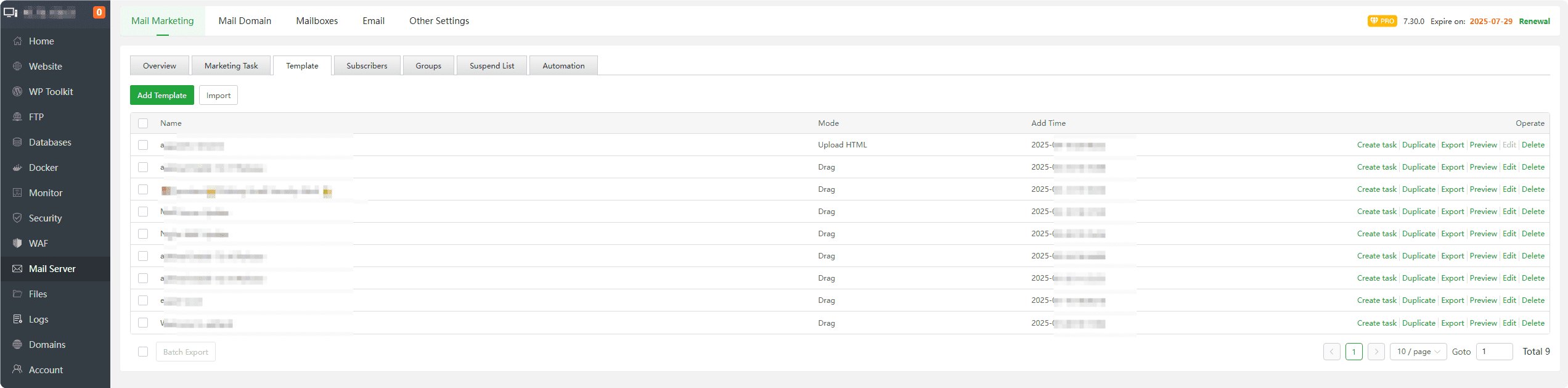Viewport: 1568px width, 388px height.
Task: Click the Renewal link
Action: tap(1534, 22)
